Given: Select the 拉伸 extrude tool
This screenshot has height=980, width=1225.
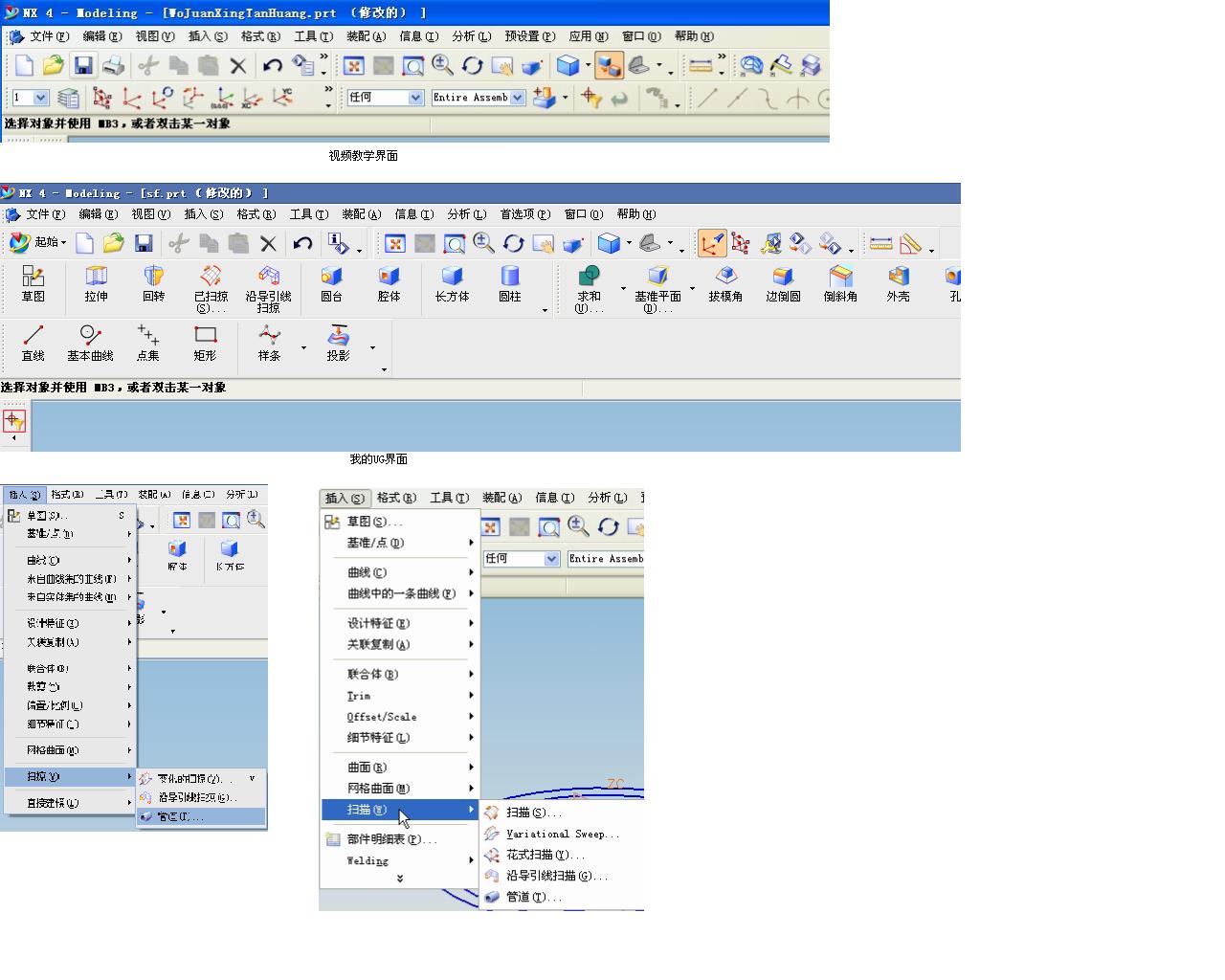Looking at the screenshot, I should pos(97,284).
